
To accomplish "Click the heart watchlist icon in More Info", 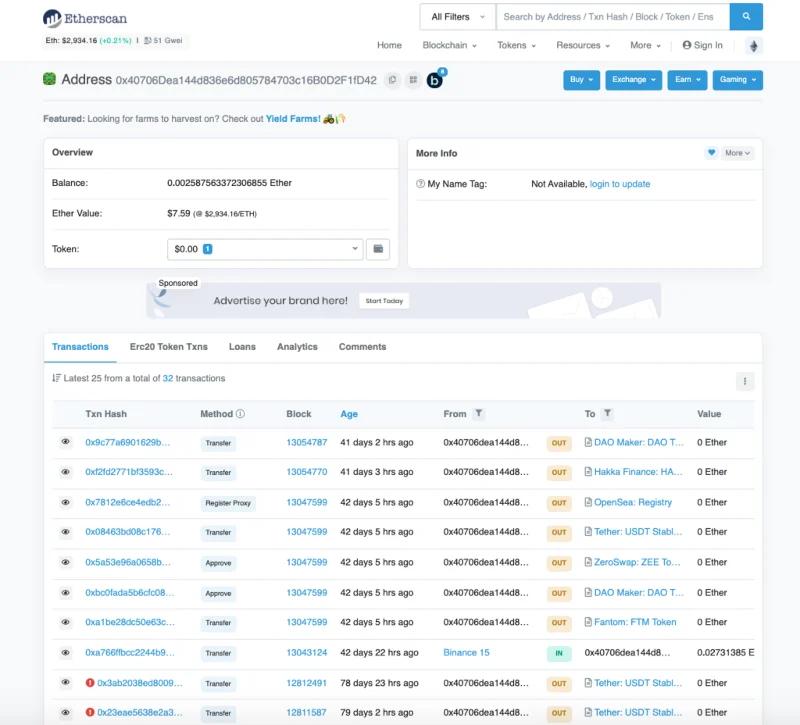I will pyautogui.click(x=711, y=153).
